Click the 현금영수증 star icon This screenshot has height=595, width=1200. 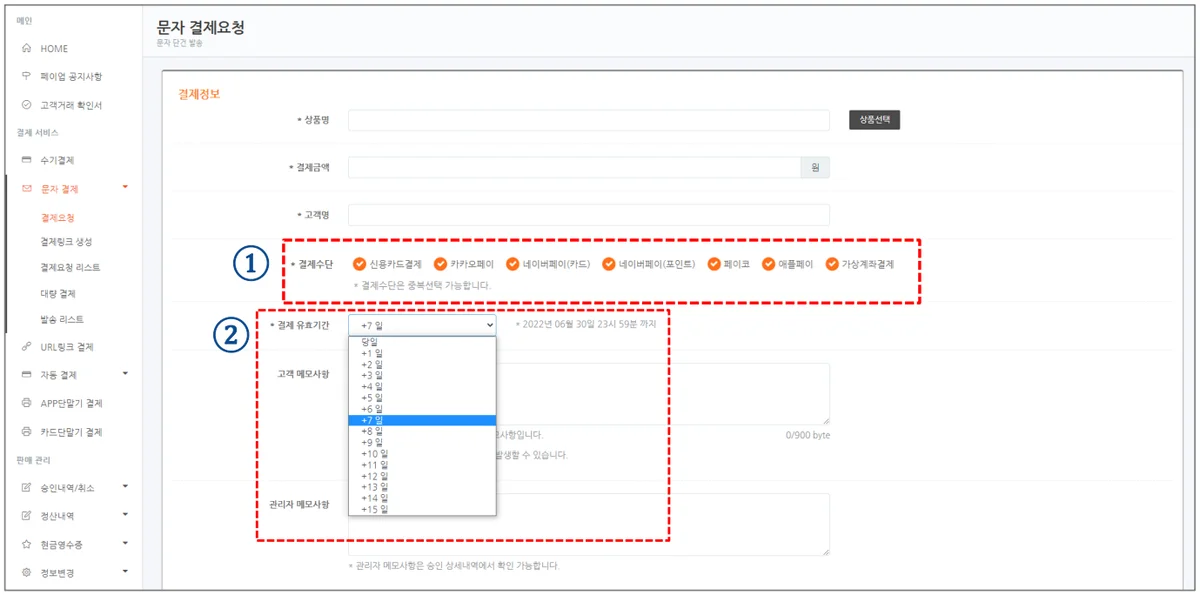(26, 544)
